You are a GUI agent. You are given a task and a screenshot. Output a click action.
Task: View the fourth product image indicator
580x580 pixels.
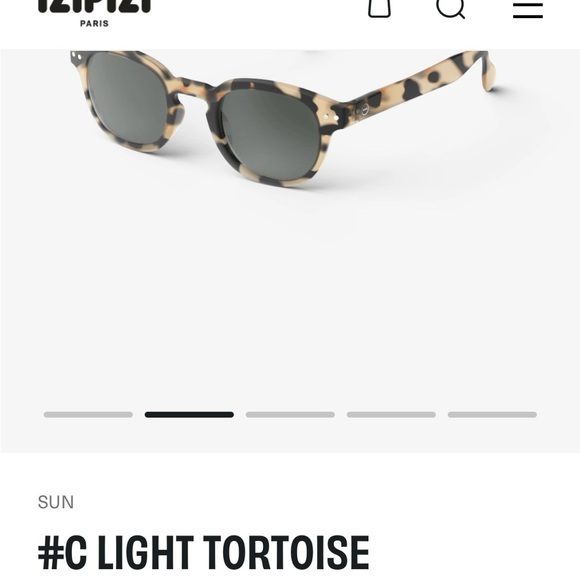tap(391, 415)
